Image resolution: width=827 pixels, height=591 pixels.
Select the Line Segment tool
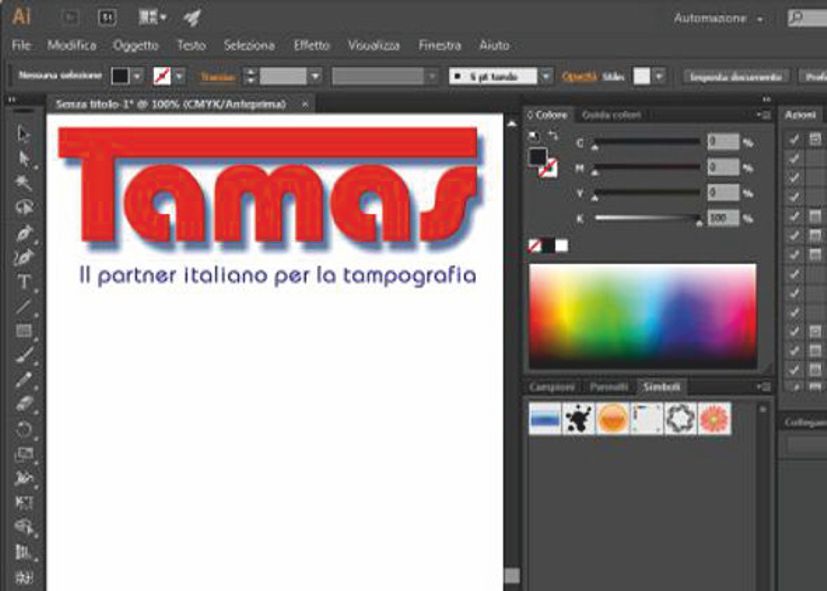[23, 306]
